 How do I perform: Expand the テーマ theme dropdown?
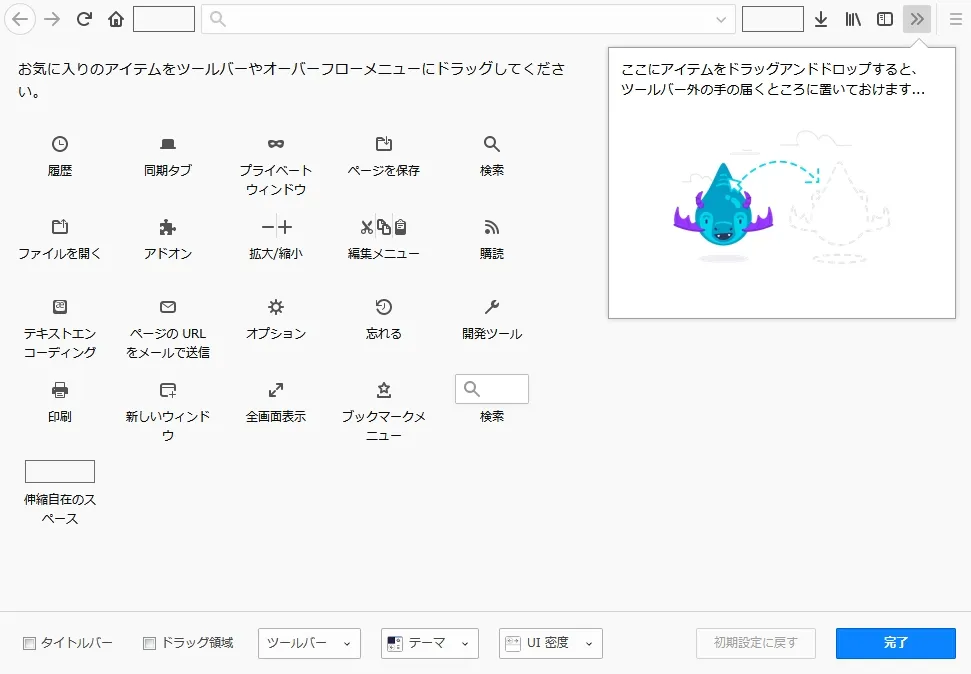pyautogui.click(x=430, y=643)
